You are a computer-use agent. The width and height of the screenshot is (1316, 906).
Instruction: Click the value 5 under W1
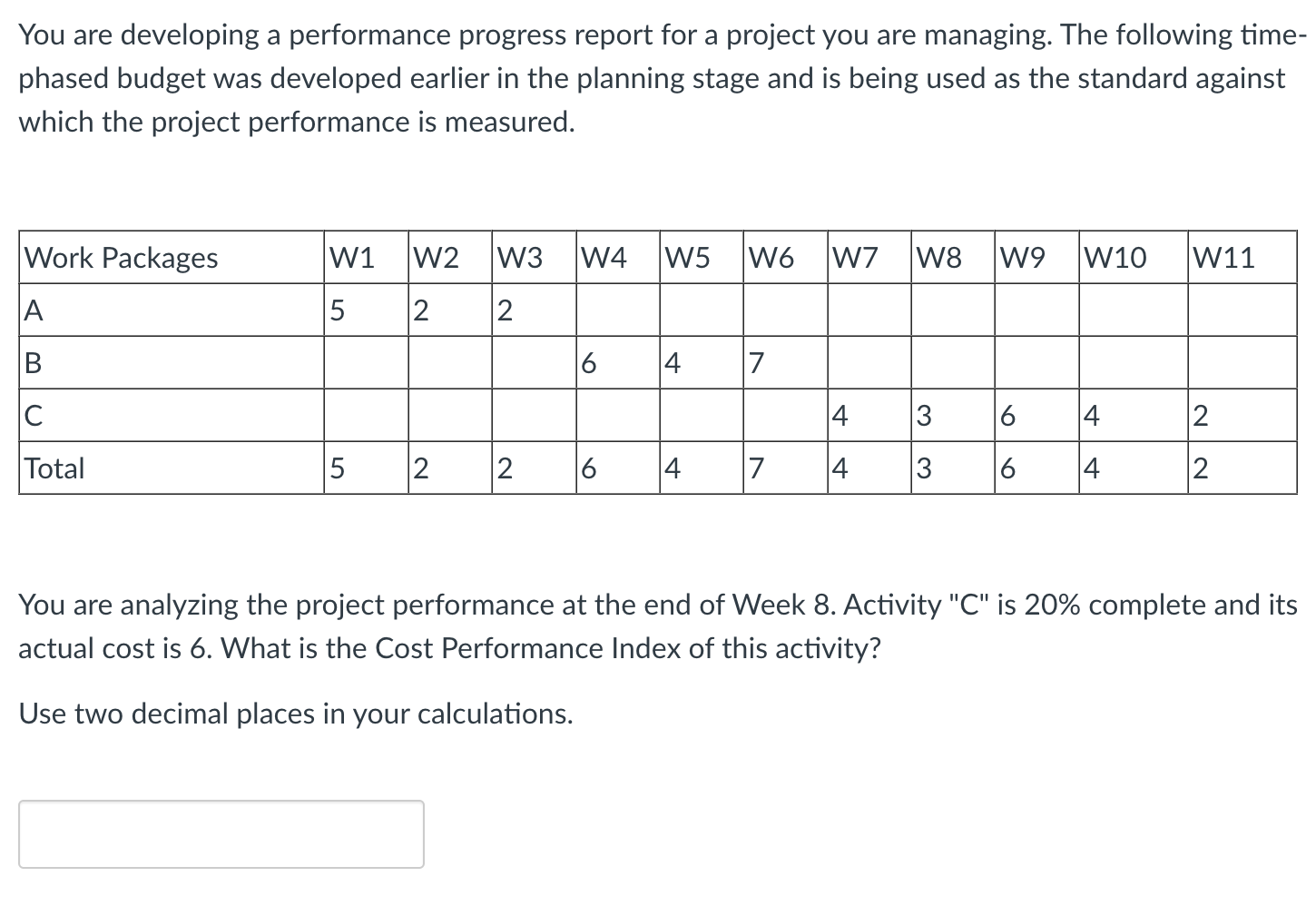tap(337, 310)
